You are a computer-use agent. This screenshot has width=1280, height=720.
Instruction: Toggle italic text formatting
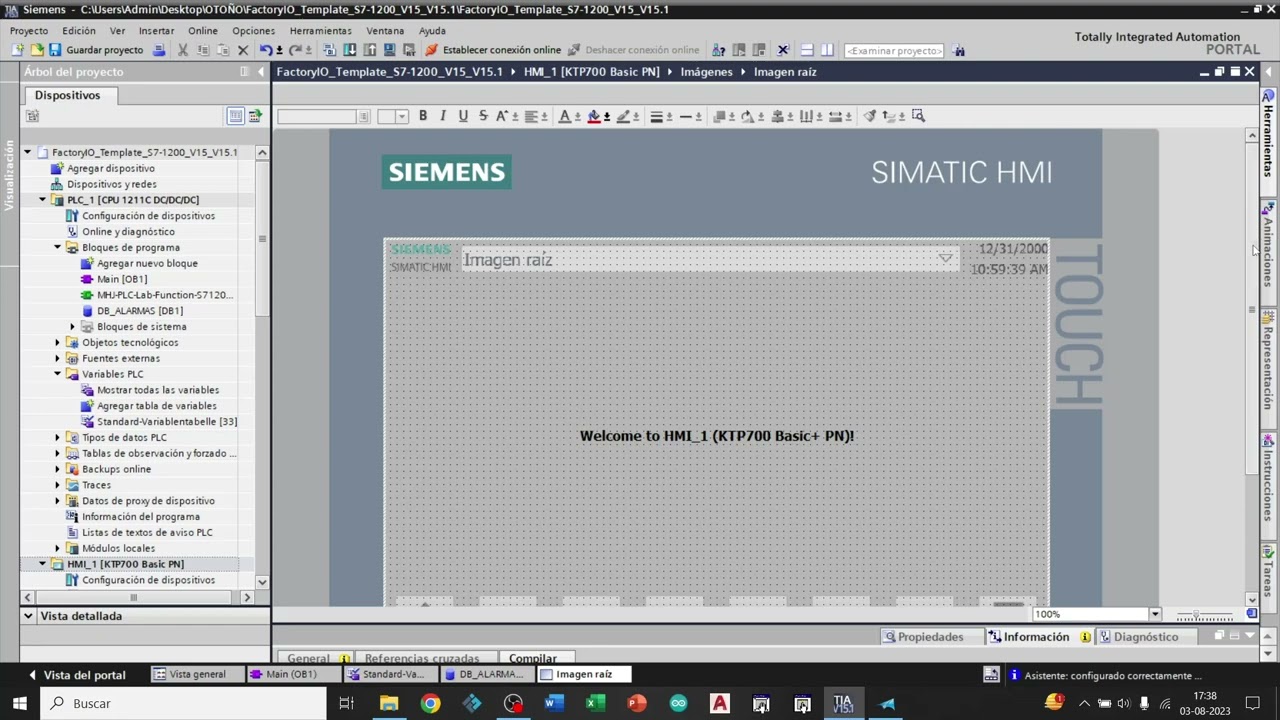(x=443, y=116)
